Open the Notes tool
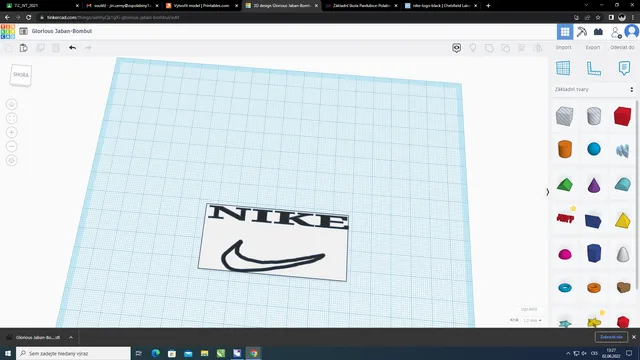Screen dimensions: 640x360 tap(624, 68)
